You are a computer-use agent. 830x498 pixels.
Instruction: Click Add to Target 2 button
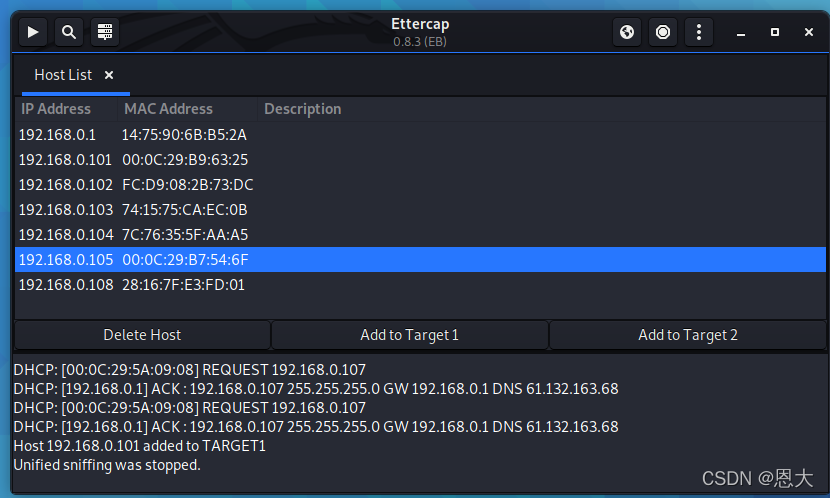point(688,335)
